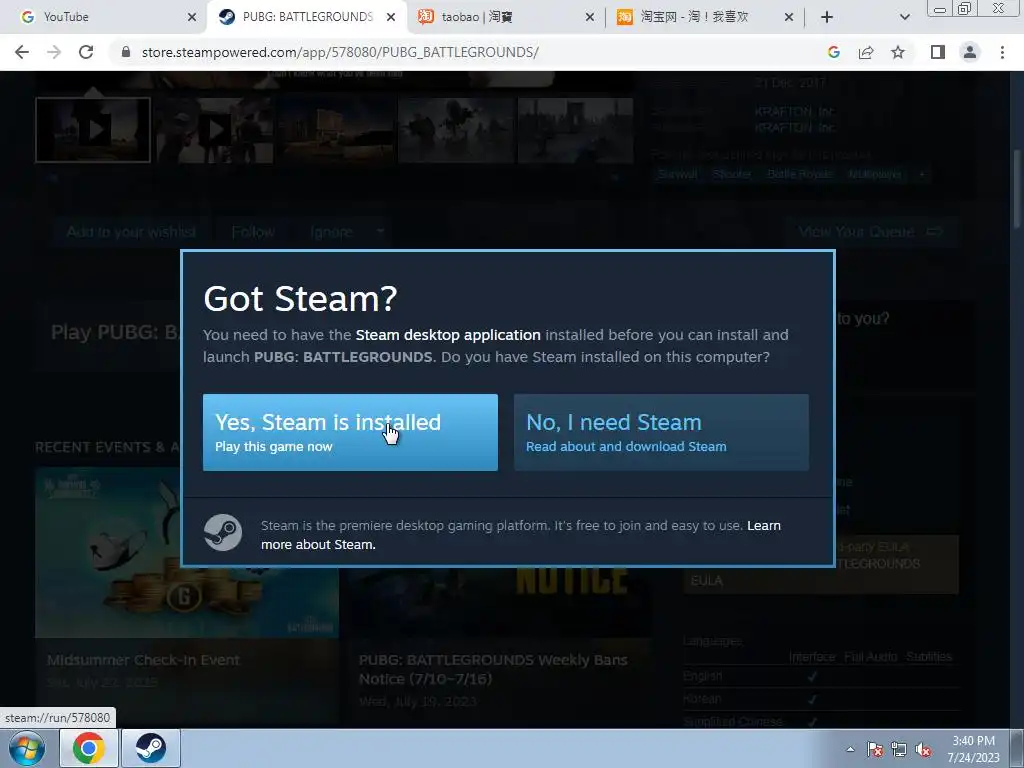Viewport: 1024px width, 768px height.
Task: Click the muted volume tray icon
Action: [x=923, y=750]
